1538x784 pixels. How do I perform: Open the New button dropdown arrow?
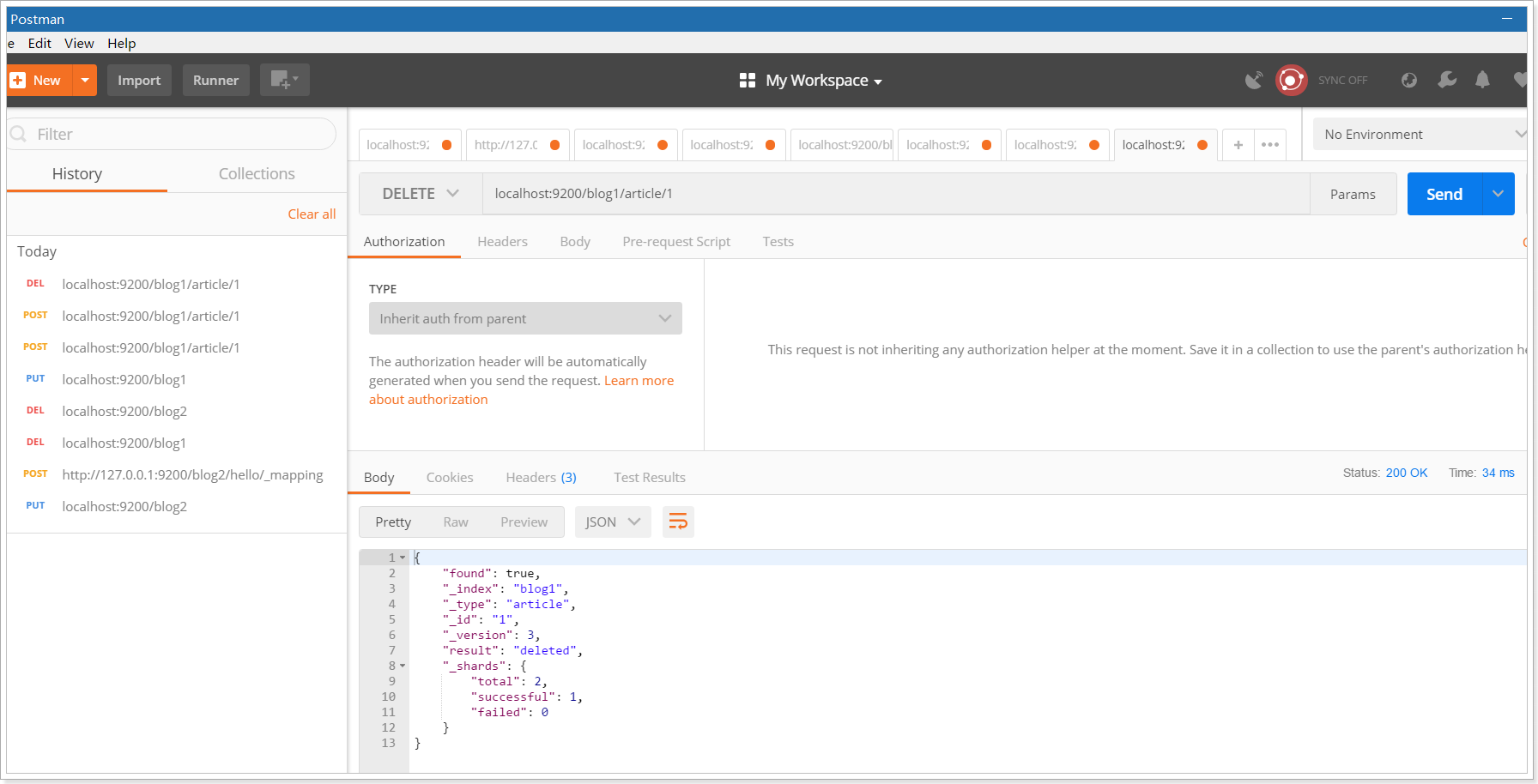[x=84, y=80]
